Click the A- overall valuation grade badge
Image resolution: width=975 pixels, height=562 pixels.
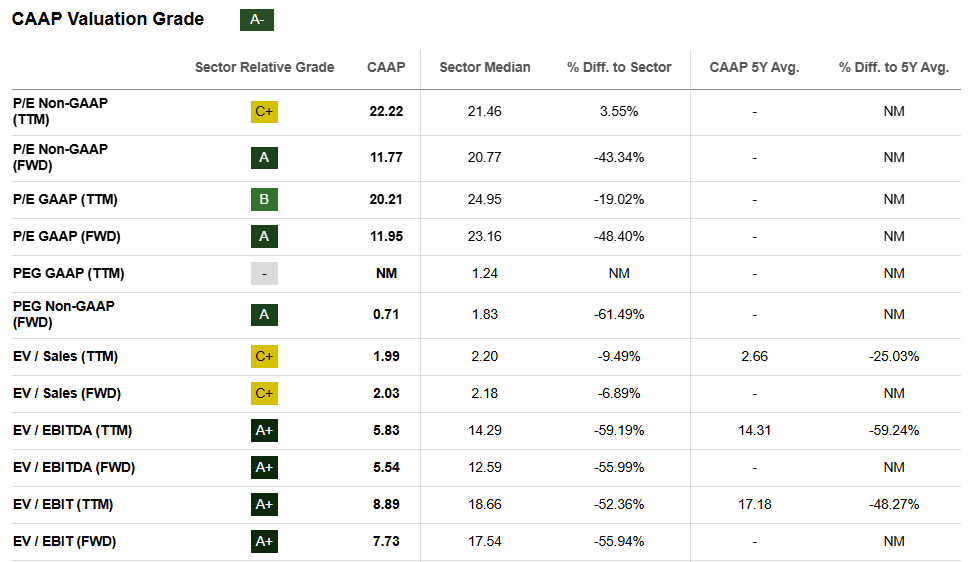tap(257, 20)
